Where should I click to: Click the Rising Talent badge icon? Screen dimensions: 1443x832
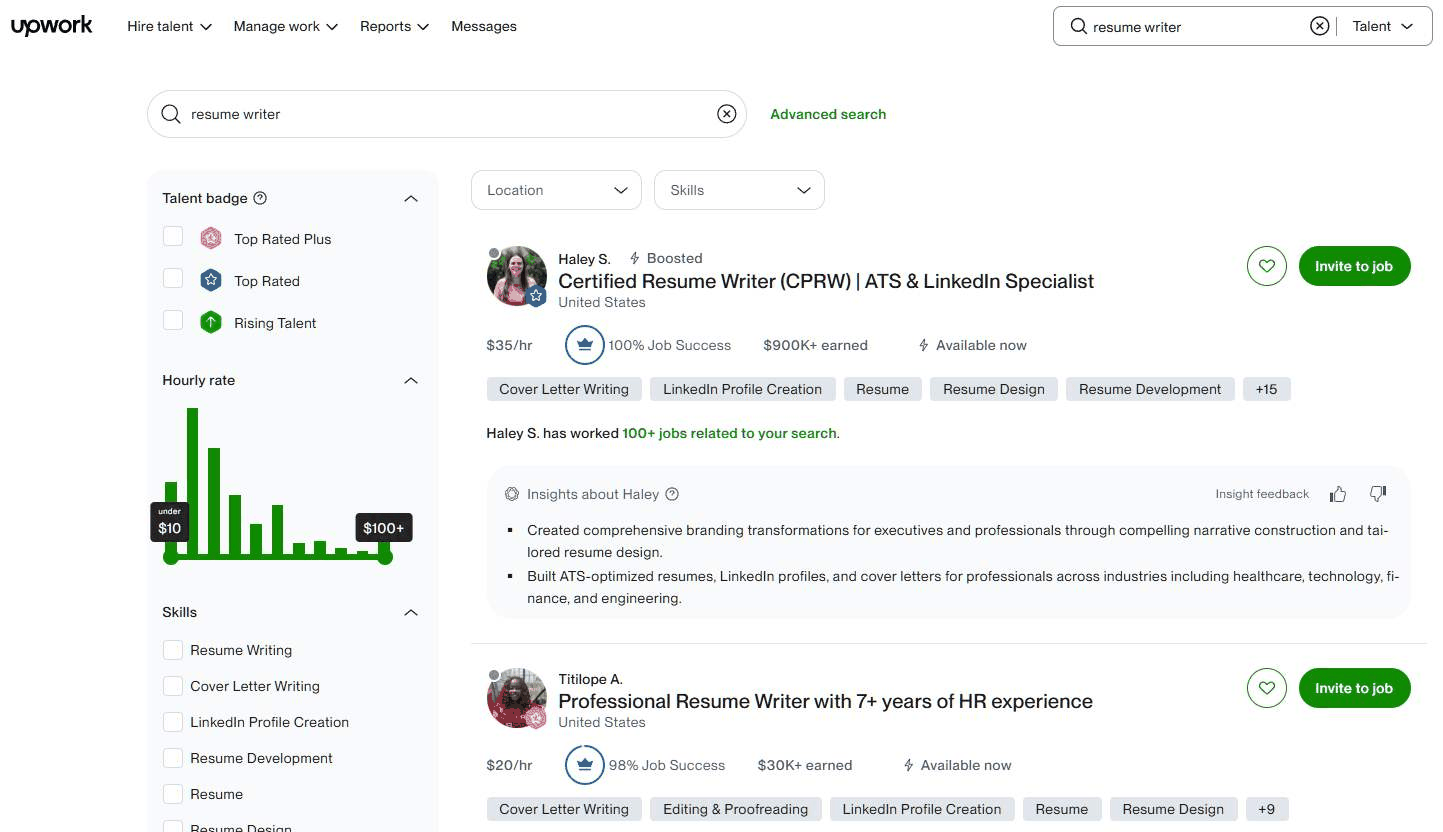[210, 322]
